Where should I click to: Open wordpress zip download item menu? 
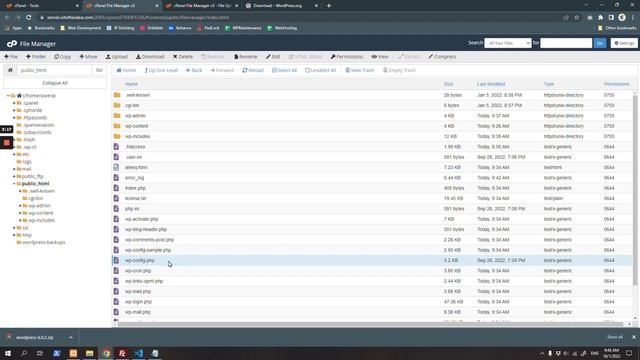click(71, 338)
